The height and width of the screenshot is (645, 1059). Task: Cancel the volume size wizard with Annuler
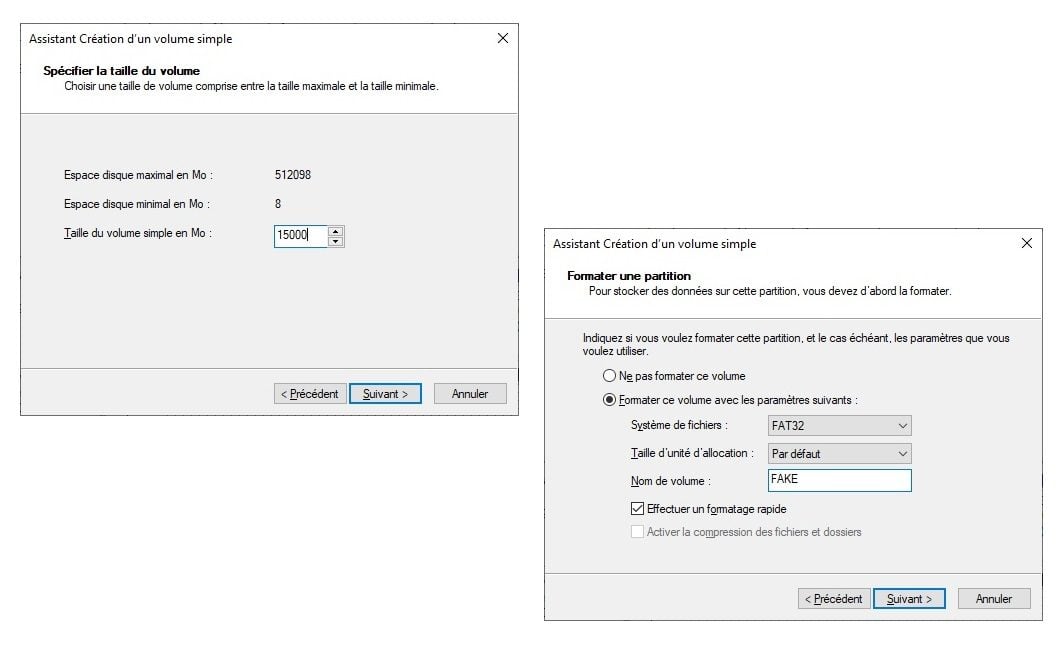pyautogui.click(x=470, y=394)
